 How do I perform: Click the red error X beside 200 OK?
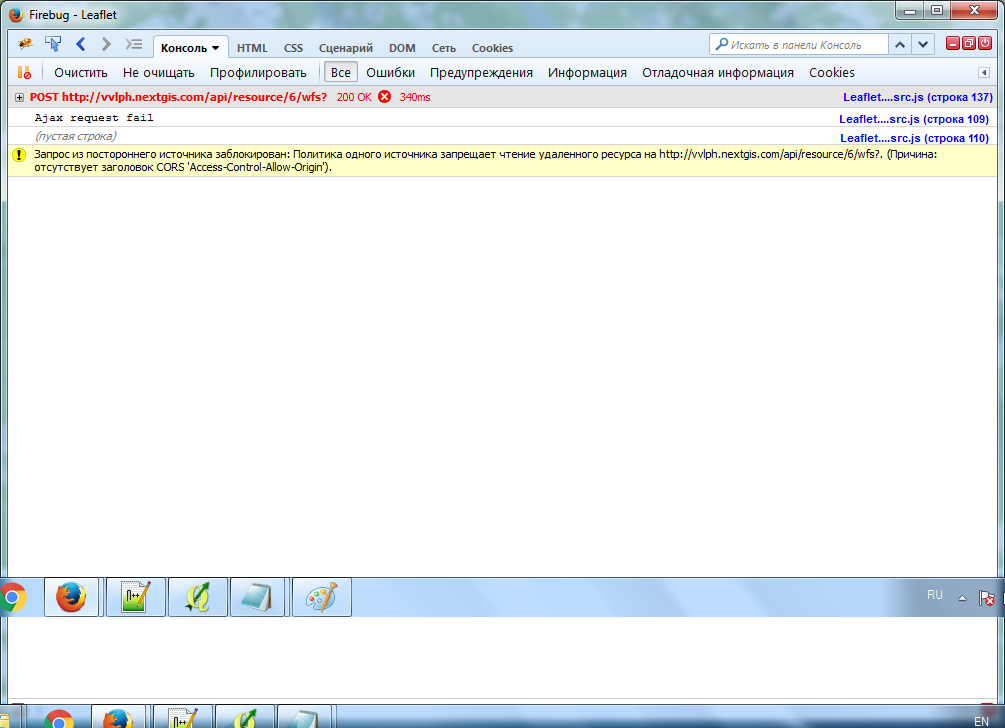point(385,97)
